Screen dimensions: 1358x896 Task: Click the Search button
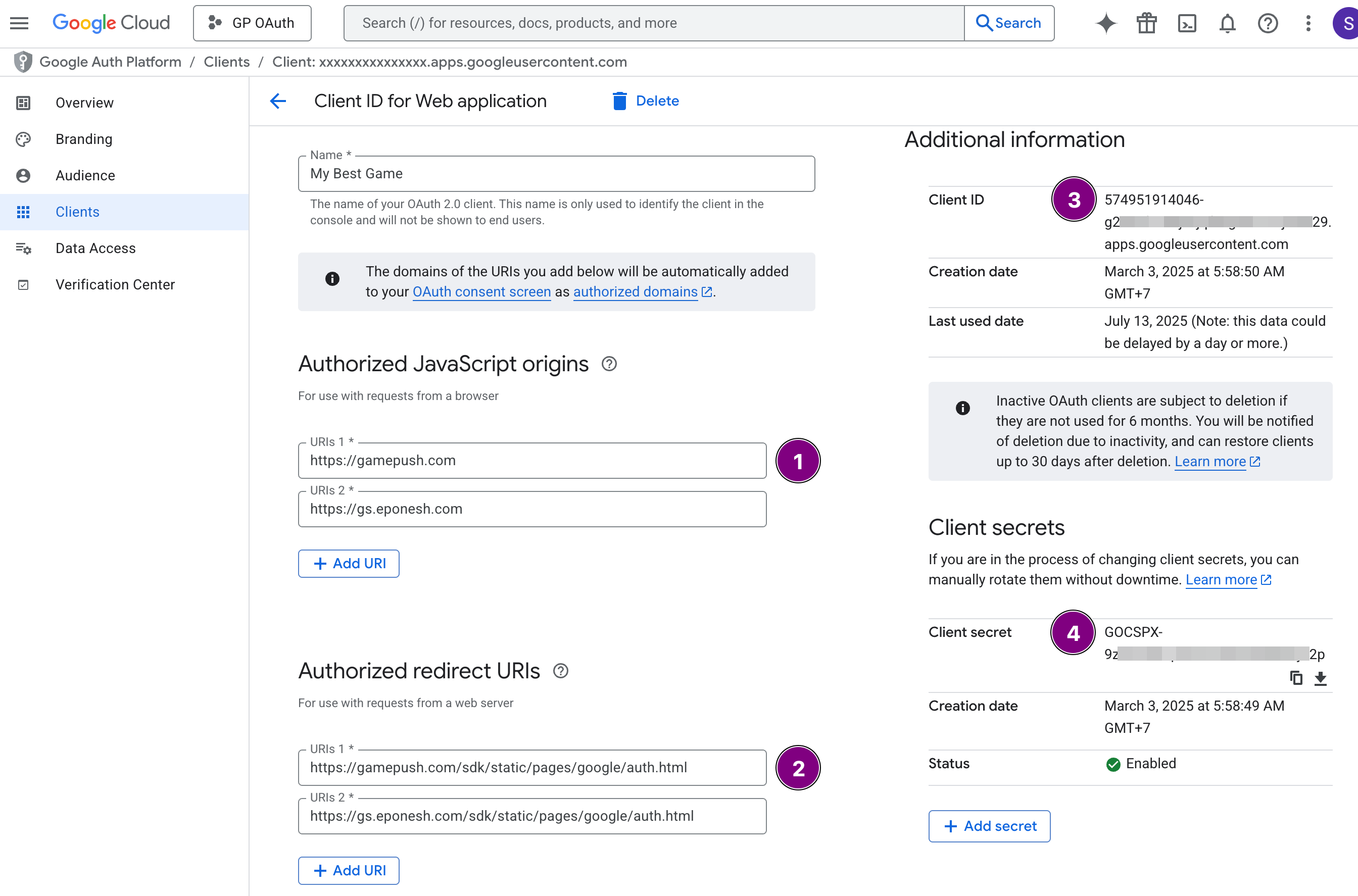(1009, 23)
